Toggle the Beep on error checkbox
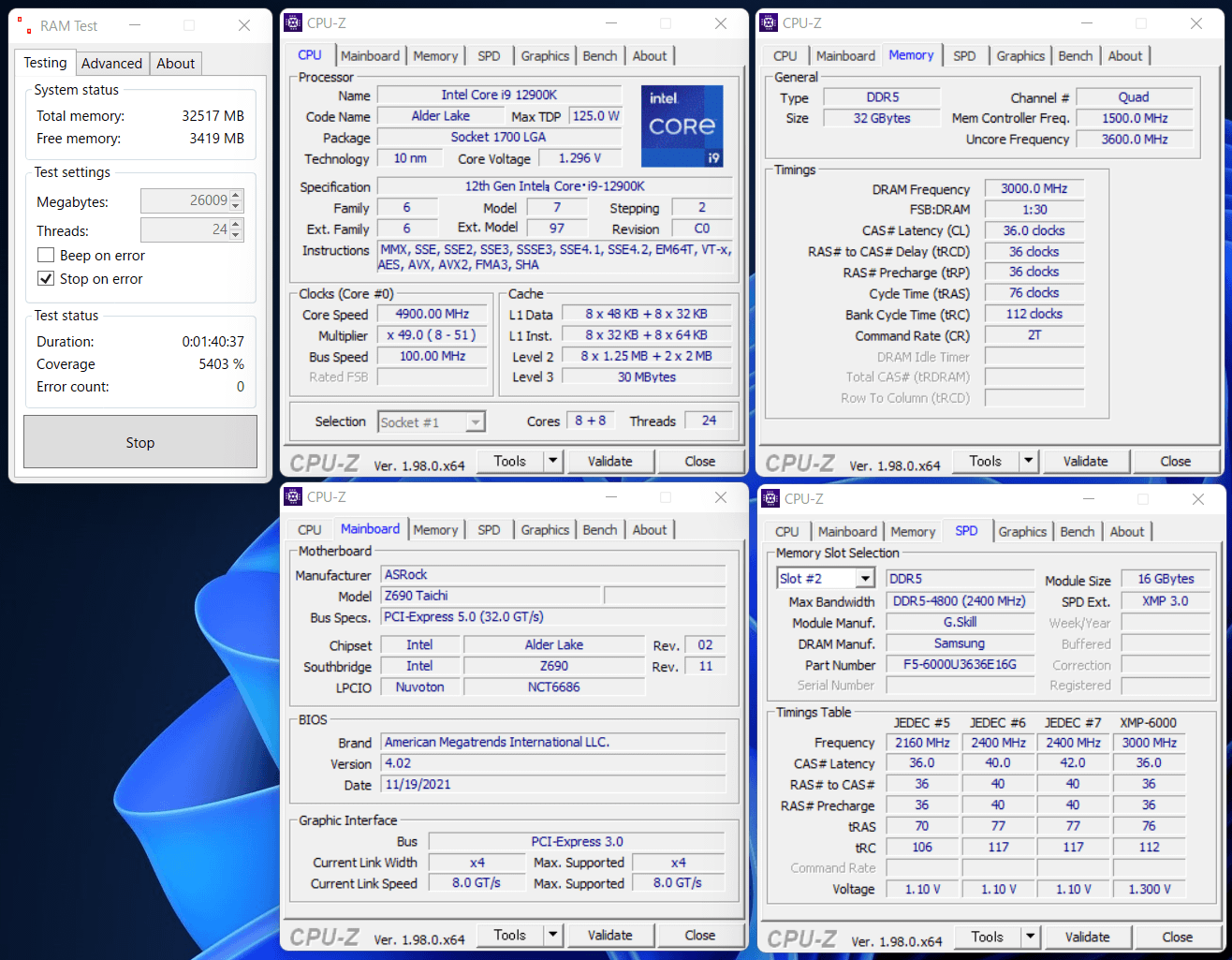Viewport: 1232px width, 960px height. [45, 255]
